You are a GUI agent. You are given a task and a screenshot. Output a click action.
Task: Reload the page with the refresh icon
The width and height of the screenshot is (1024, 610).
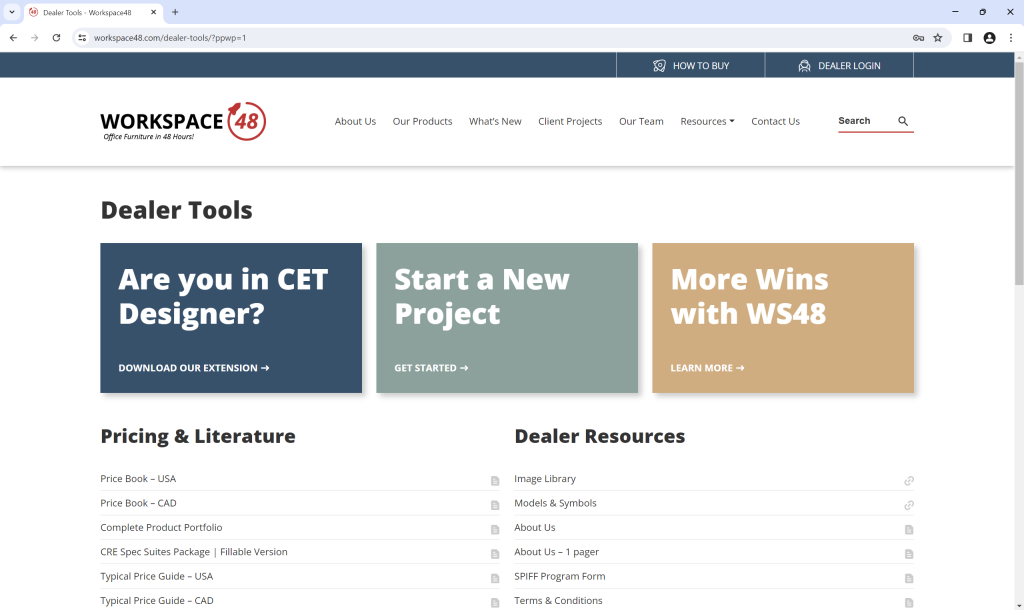pyautogui.click(x=56, y=37)
